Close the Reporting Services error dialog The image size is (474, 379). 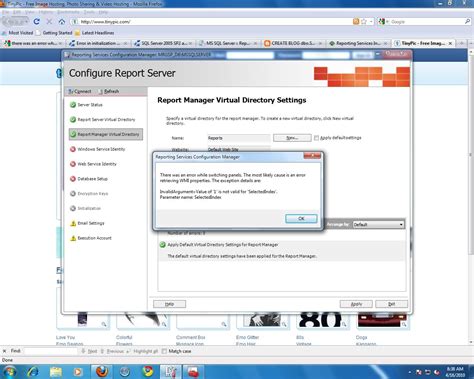312,156
